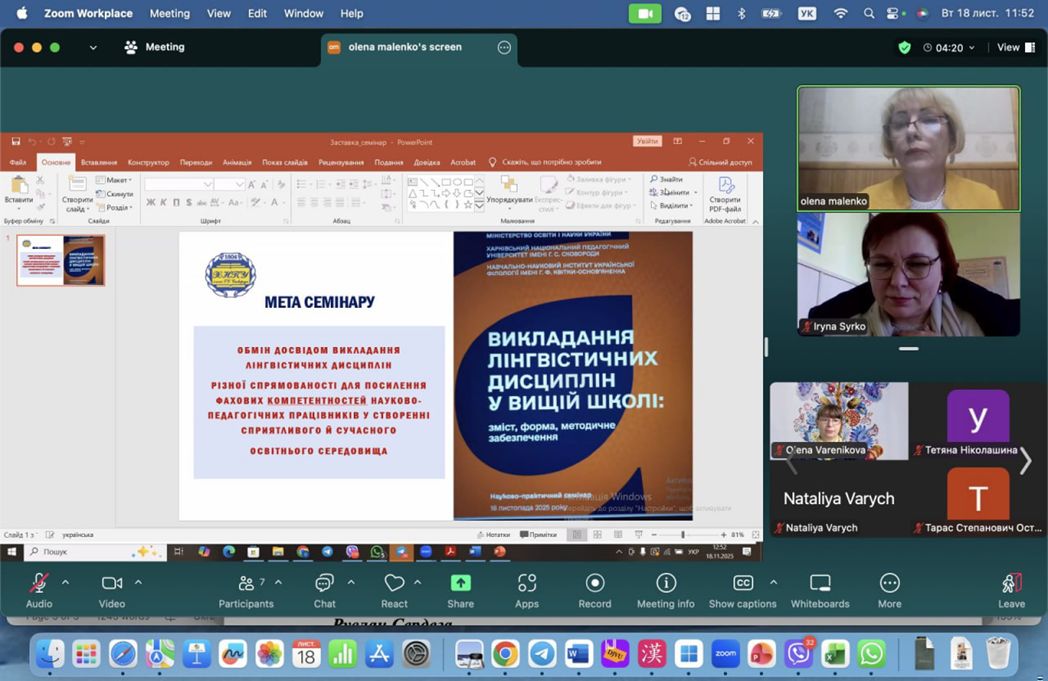
Task: Click More in the meeting toolbar
Action: [x=889, y=584]
